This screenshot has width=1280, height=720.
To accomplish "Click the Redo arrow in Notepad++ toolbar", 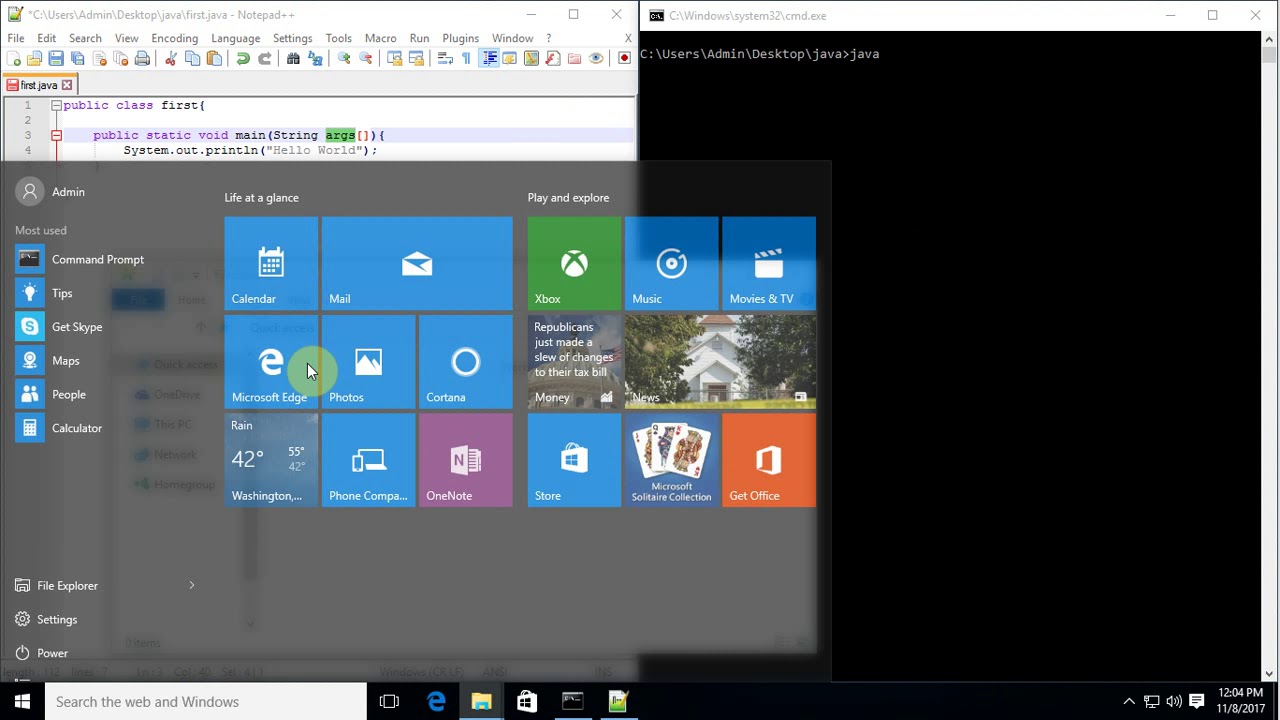I will (264, 59).
